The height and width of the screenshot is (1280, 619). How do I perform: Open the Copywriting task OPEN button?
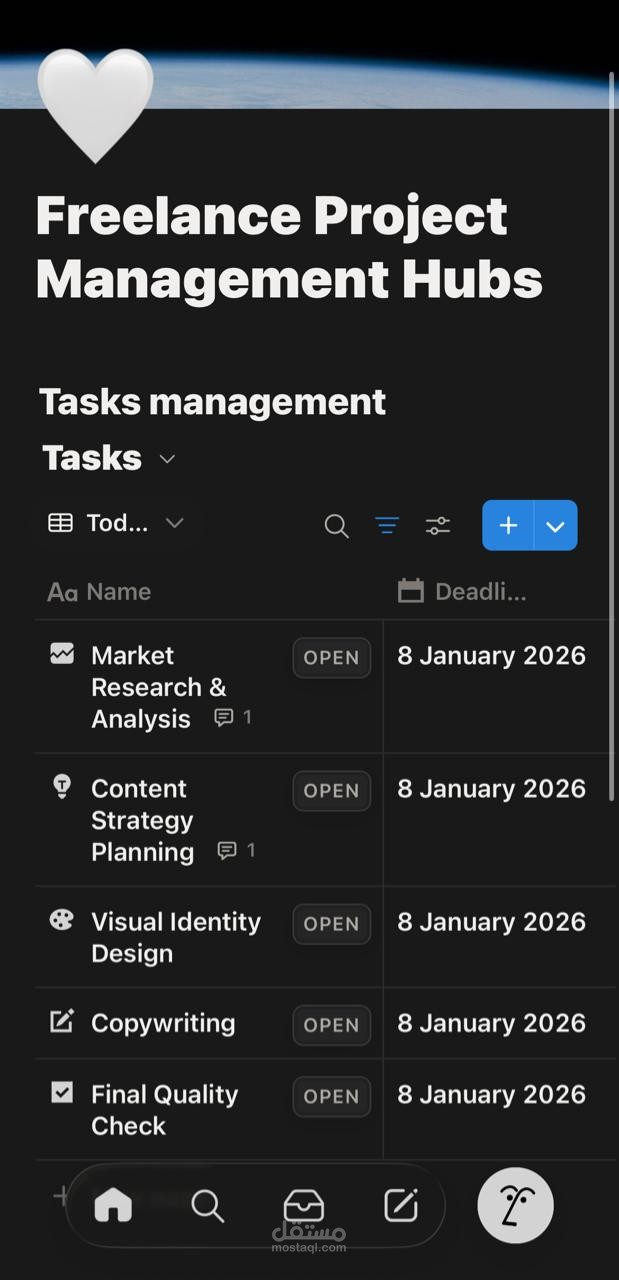point(331,1025)
